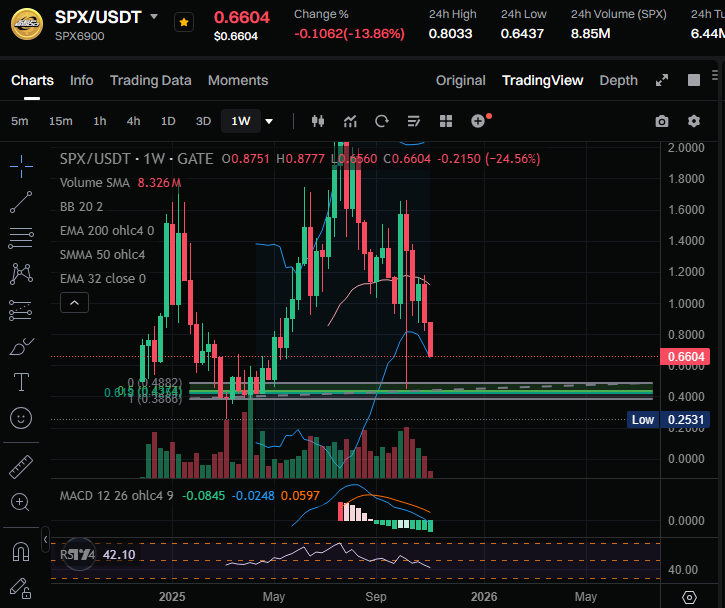Click the 24h Low value 0.6437

tap(522, 34)
